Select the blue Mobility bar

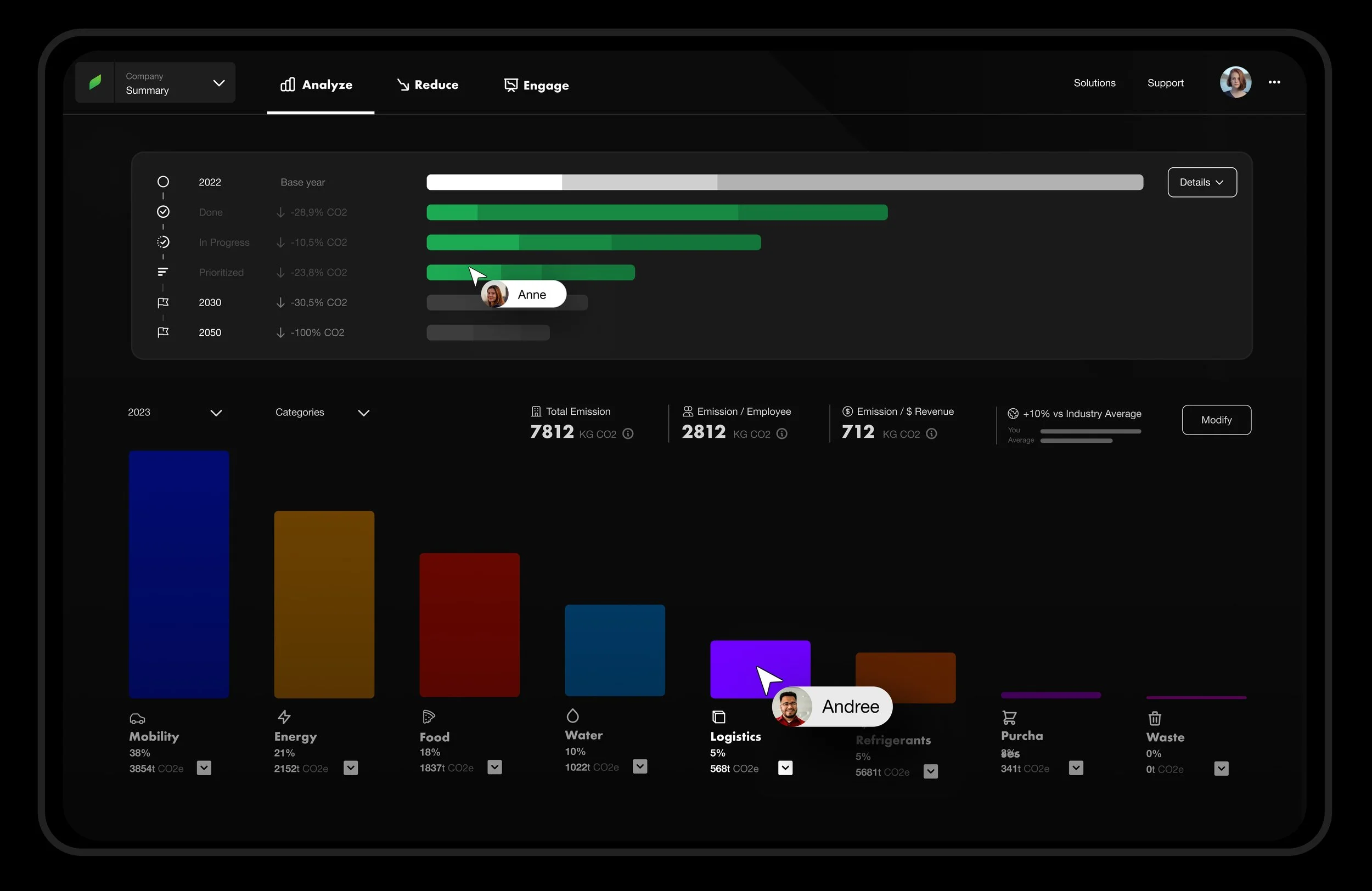tap(179, 574)
